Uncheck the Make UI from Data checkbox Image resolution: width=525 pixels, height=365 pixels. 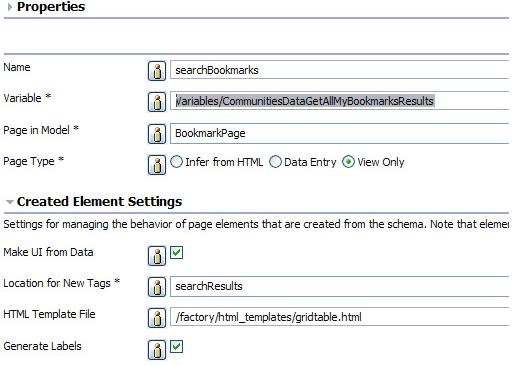click(176, 252)
